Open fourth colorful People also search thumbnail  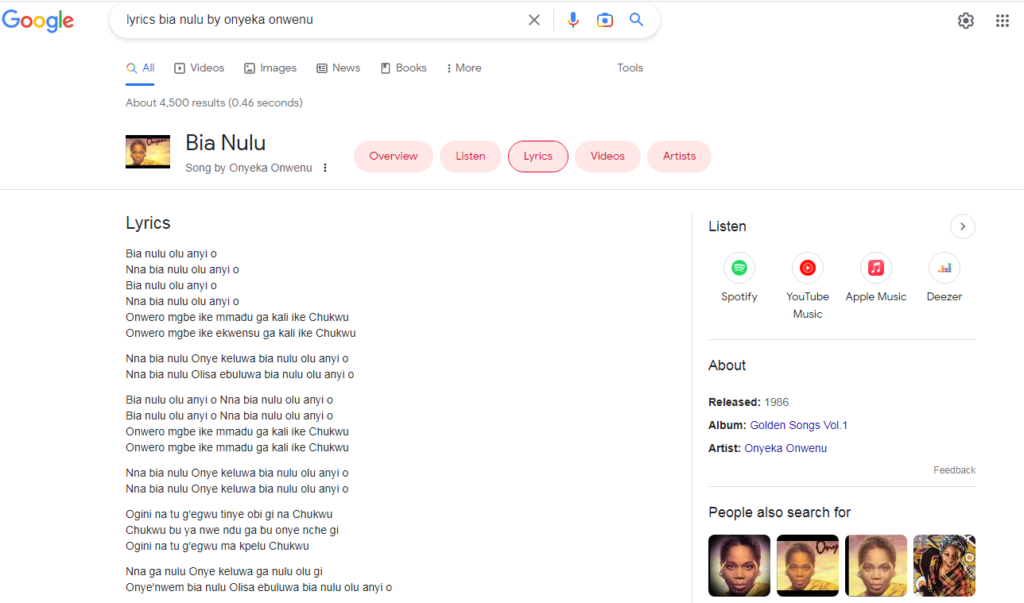tap(944, 565)
